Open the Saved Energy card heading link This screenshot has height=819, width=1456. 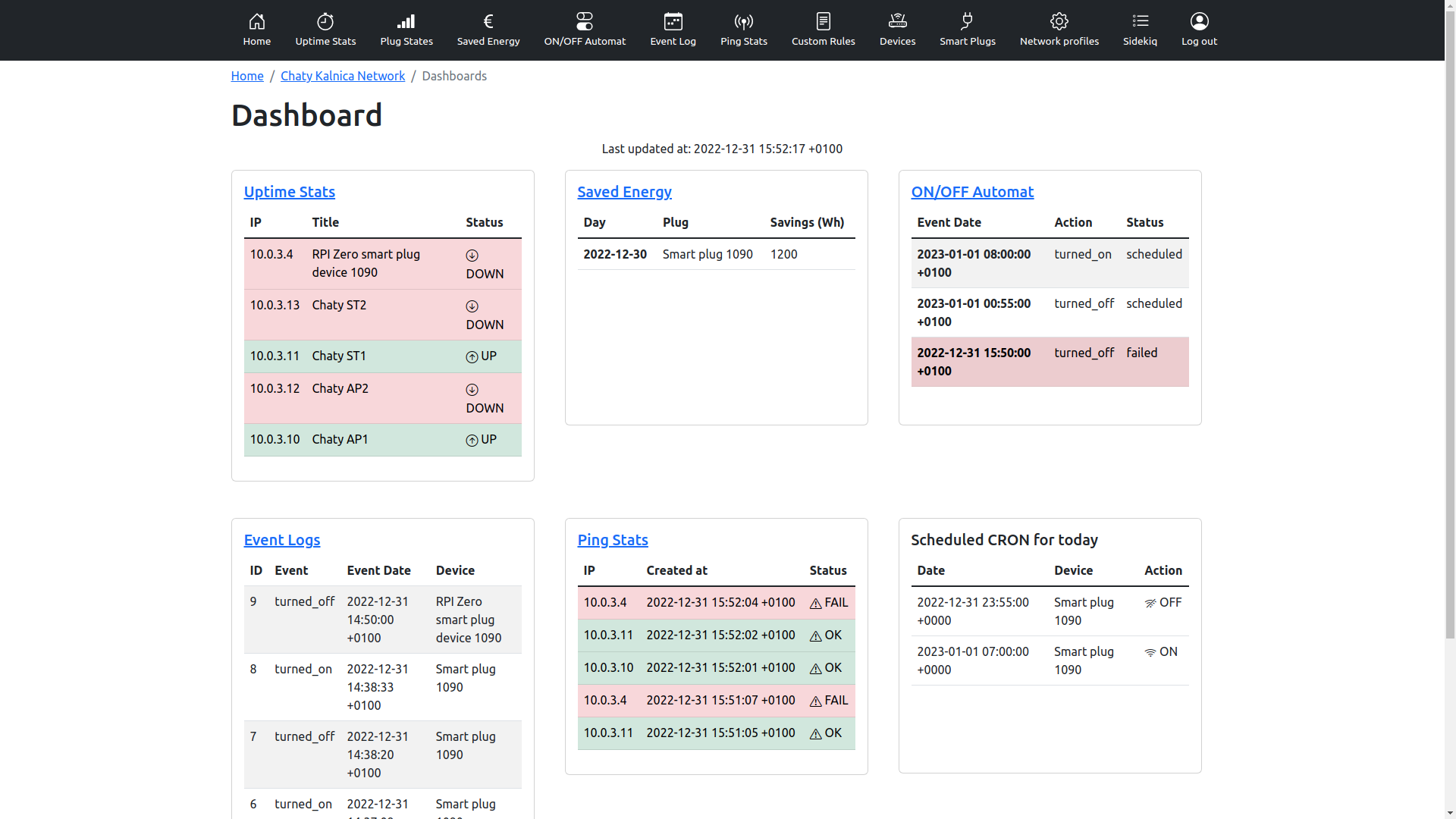click(624, 192)
